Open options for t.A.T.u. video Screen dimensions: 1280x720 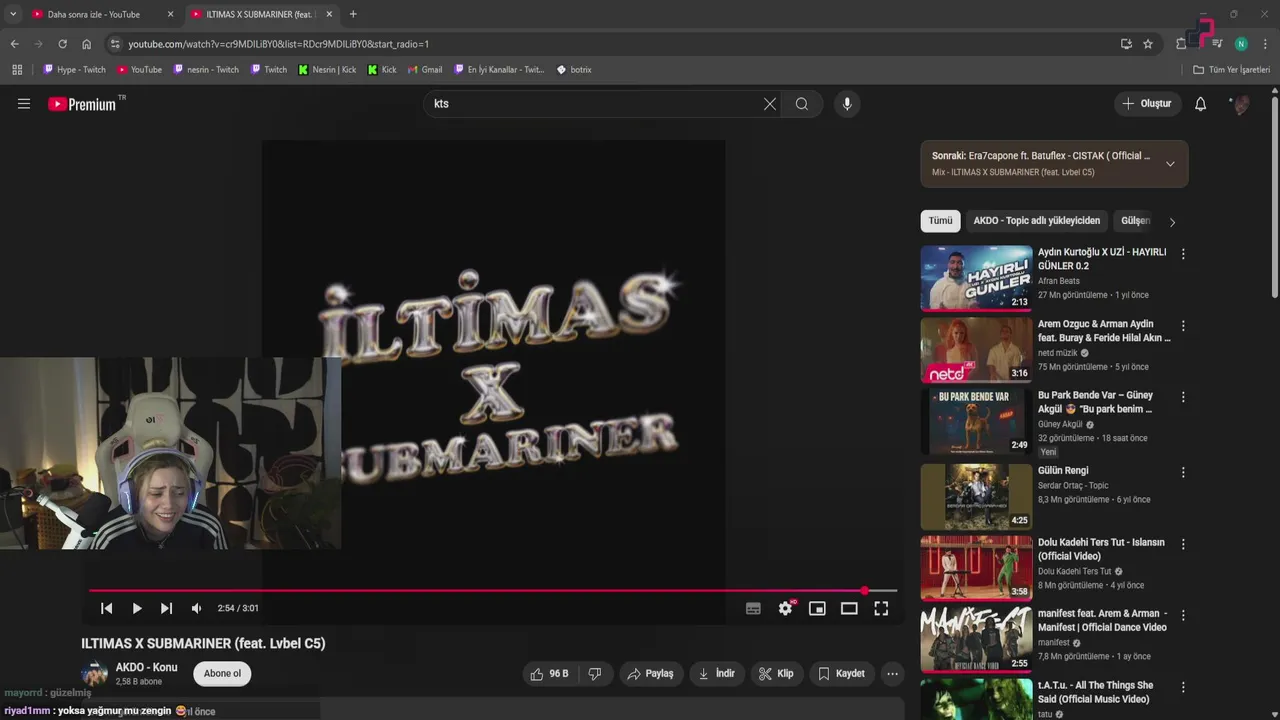[1183, 687]
